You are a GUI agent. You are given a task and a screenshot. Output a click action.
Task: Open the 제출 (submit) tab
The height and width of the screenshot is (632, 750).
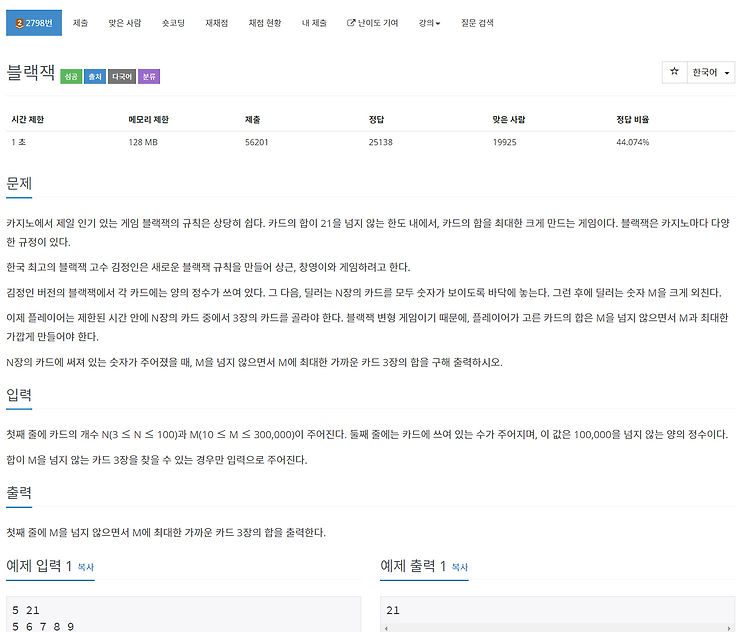click(80, 23)
